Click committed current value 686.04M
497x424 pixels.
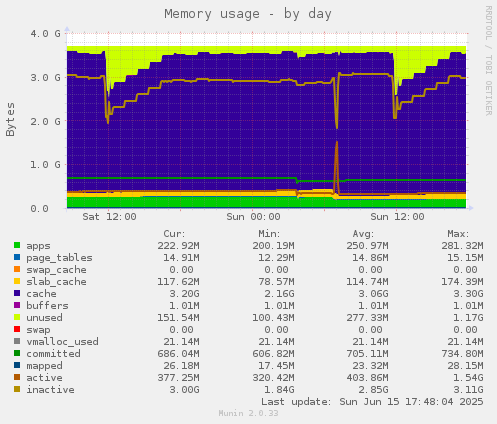(178, 354)
